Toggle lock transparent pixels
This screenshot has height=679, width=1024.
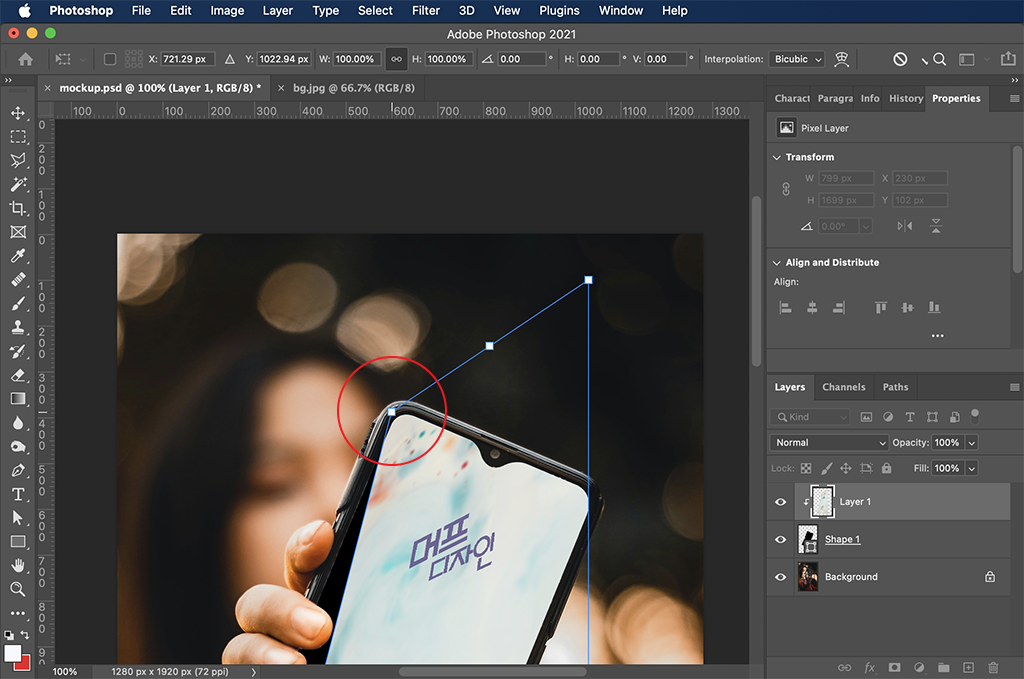pyautogui.click(x=807, y=468)
